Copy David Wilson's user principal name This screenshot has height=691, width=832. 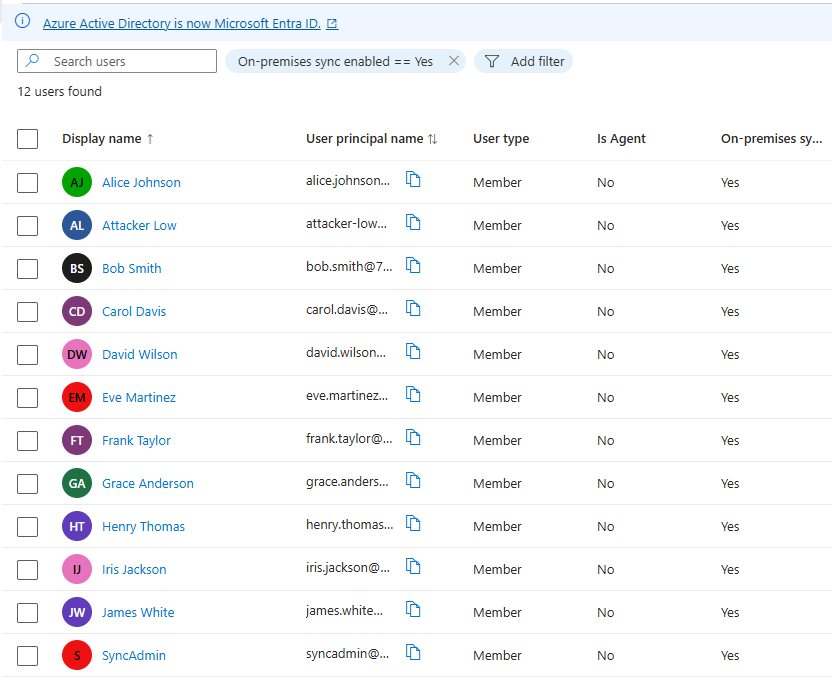(413, 351)
